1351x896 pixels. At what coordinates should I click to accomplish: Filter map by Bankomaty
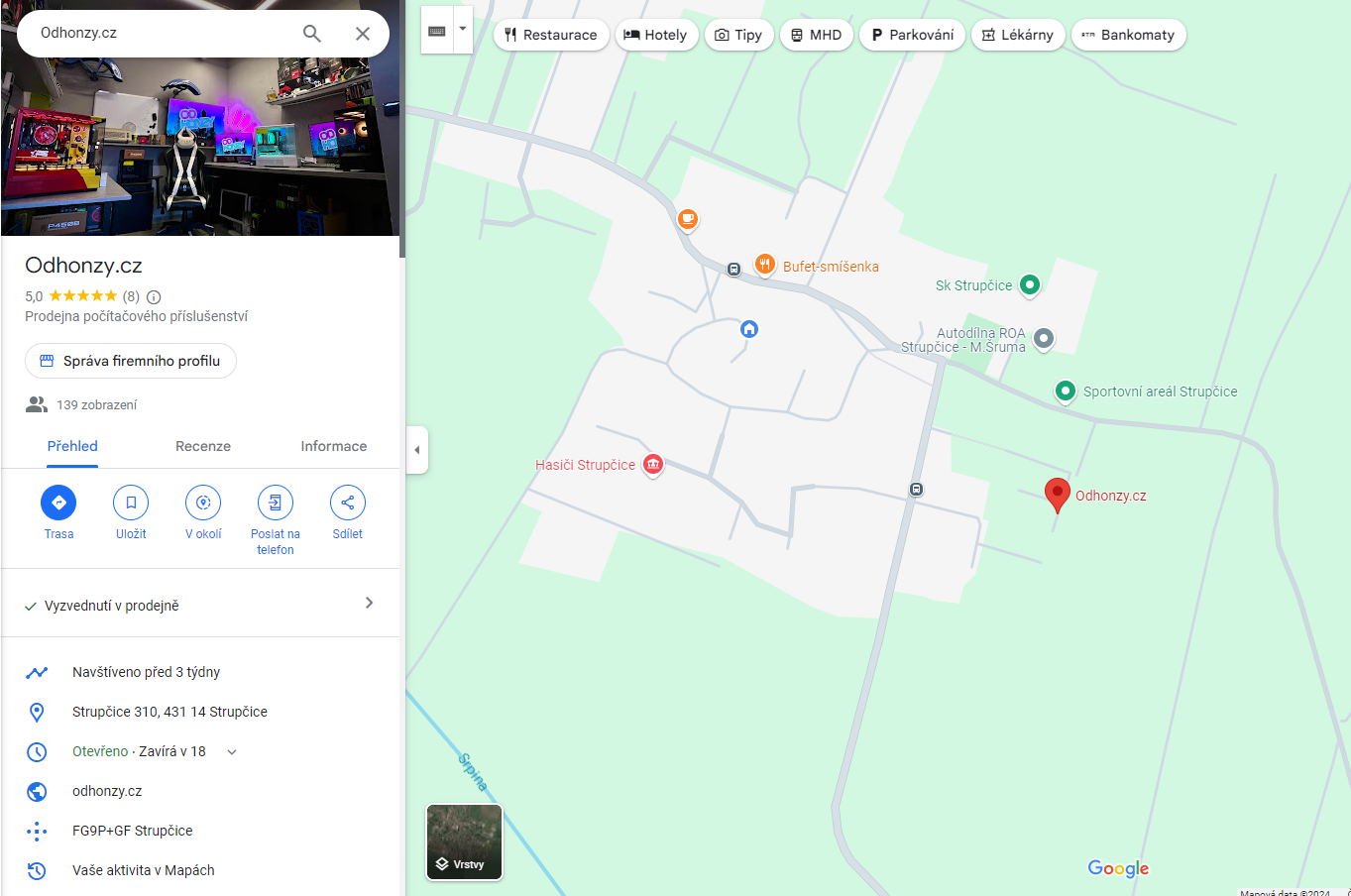[x=1128, y=35]
